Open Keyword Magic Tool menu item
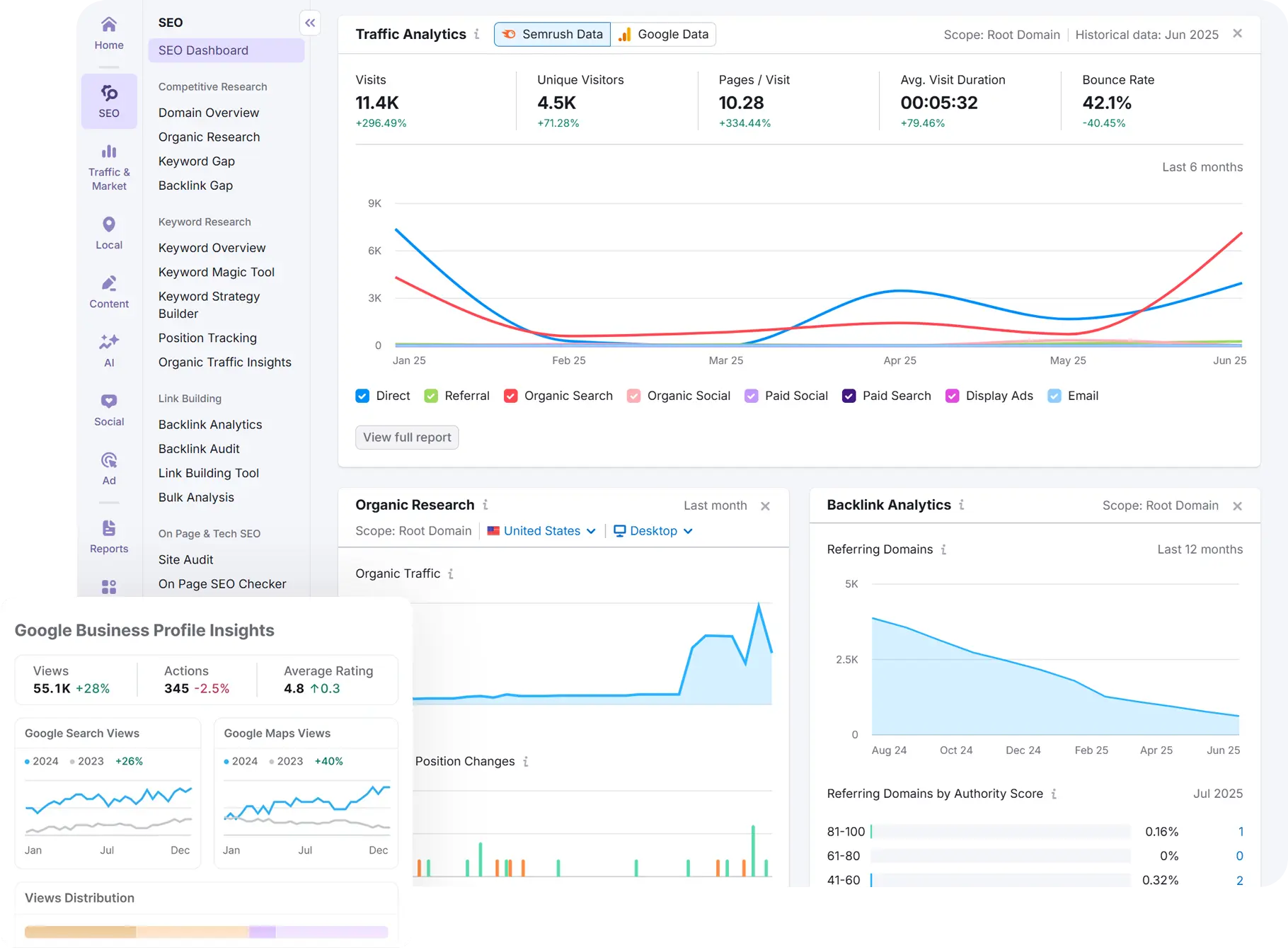The width and height of the screenshot is (1288, 948). (217, 272)
